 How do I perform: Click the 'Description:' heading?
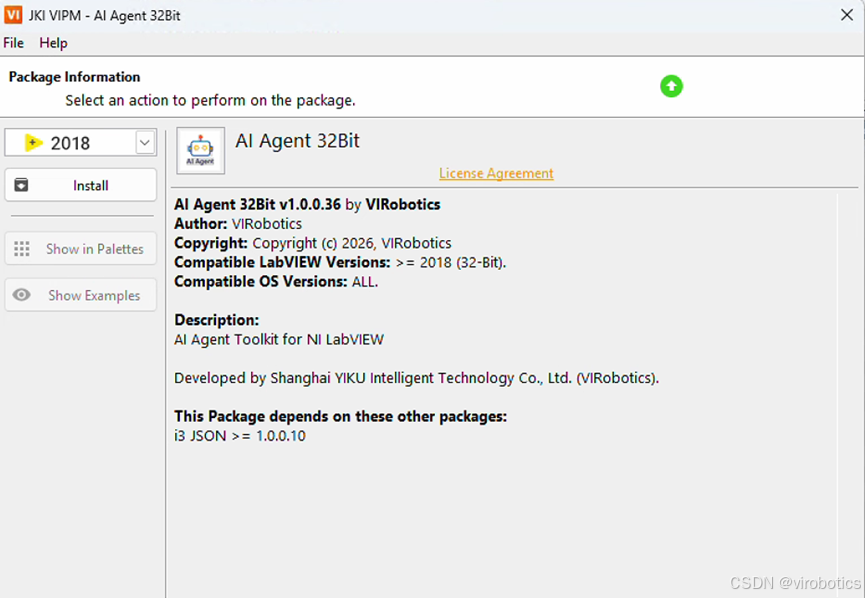(x=216, y=320)
